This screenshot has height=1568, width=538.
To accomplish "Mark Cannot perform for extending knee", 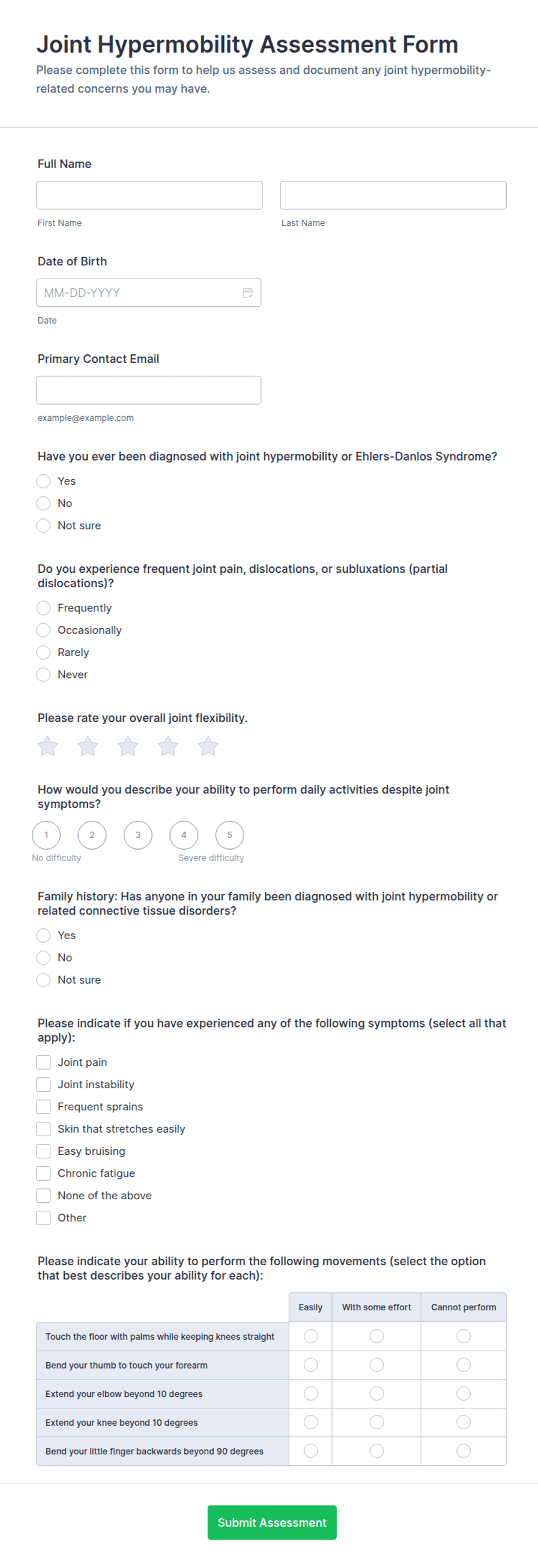I will (x=464, y=1421).
